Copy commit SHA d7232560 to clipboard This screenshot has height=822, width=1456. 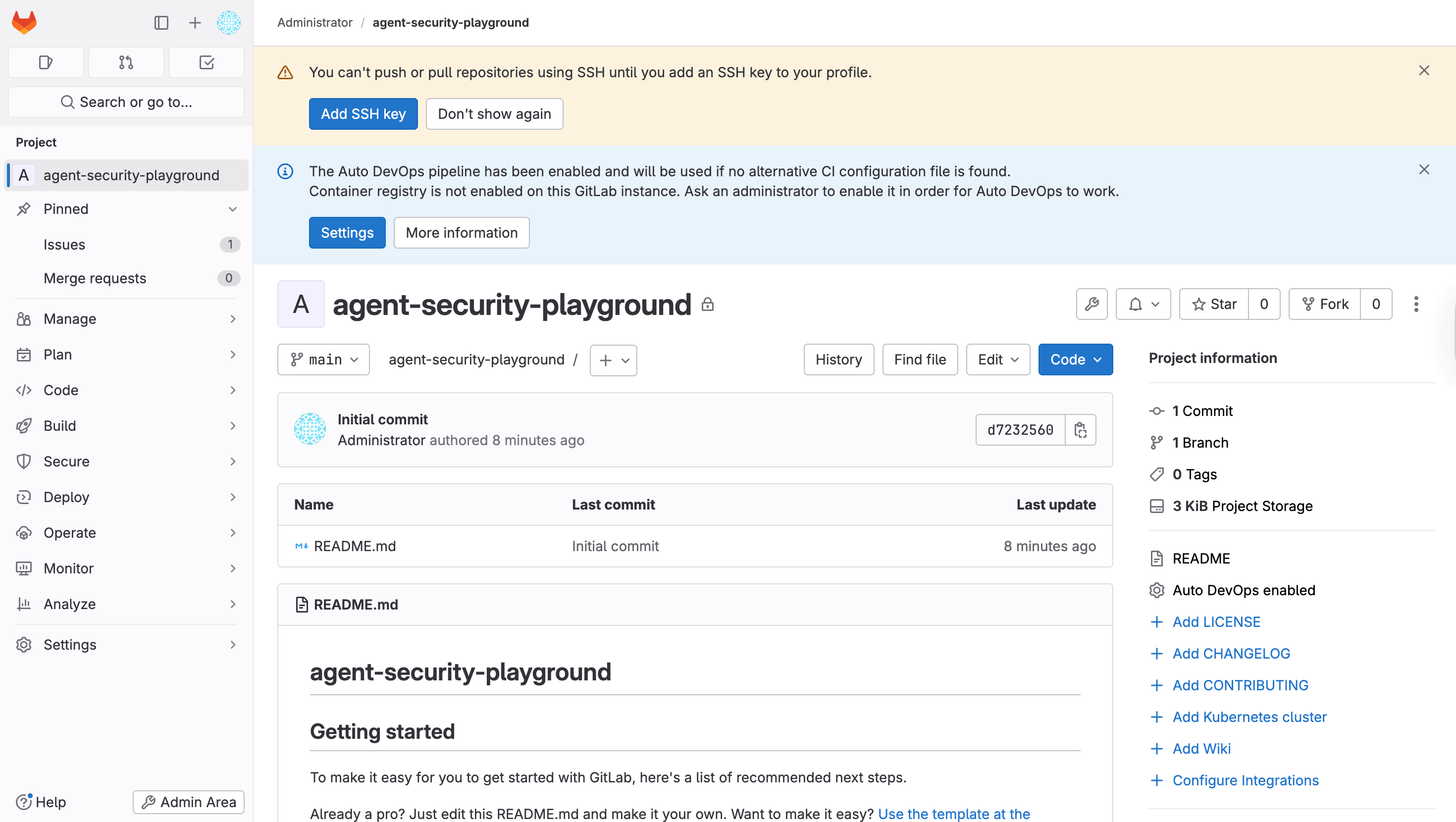tap(1080, 430)
